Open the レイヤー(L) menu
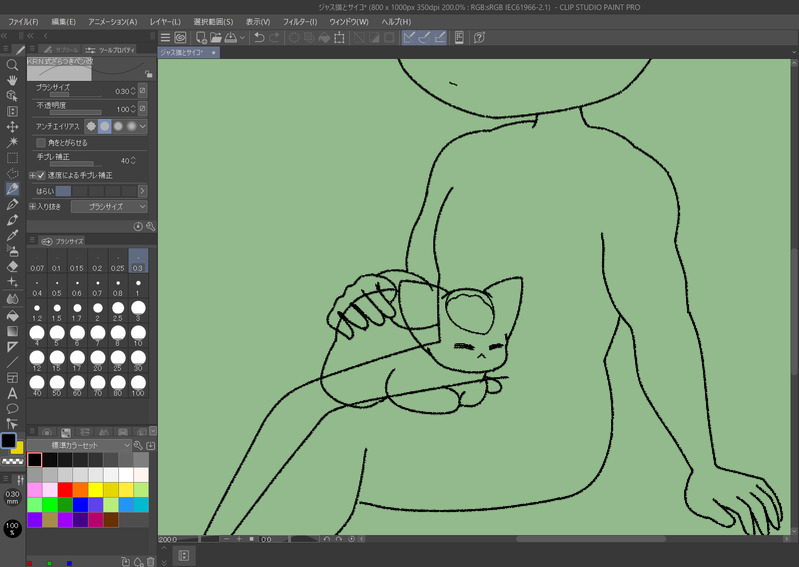The image size is (799, 567). [x=165, y=22]
